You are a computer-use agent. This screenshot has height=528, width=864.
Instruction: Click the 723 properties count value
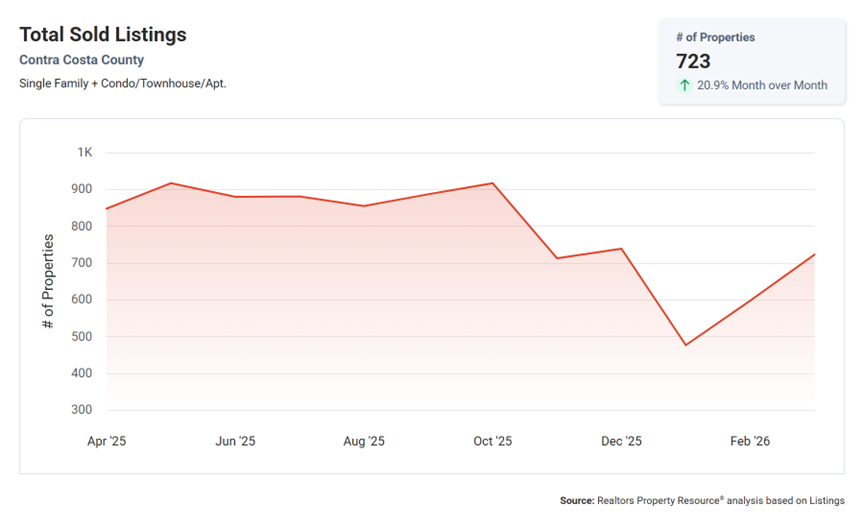pyautogui.click(x=693, y=61)
